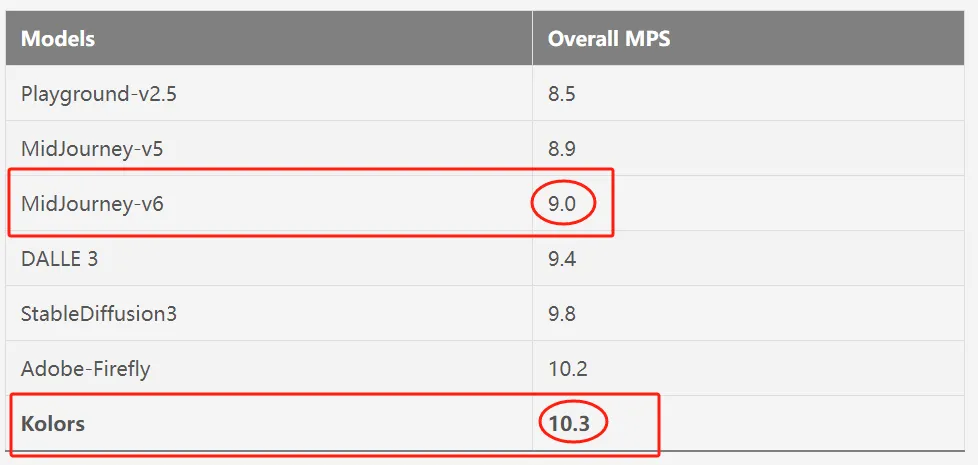Click the 9.0 score for MidJourney-v6

tap(562, 204)
